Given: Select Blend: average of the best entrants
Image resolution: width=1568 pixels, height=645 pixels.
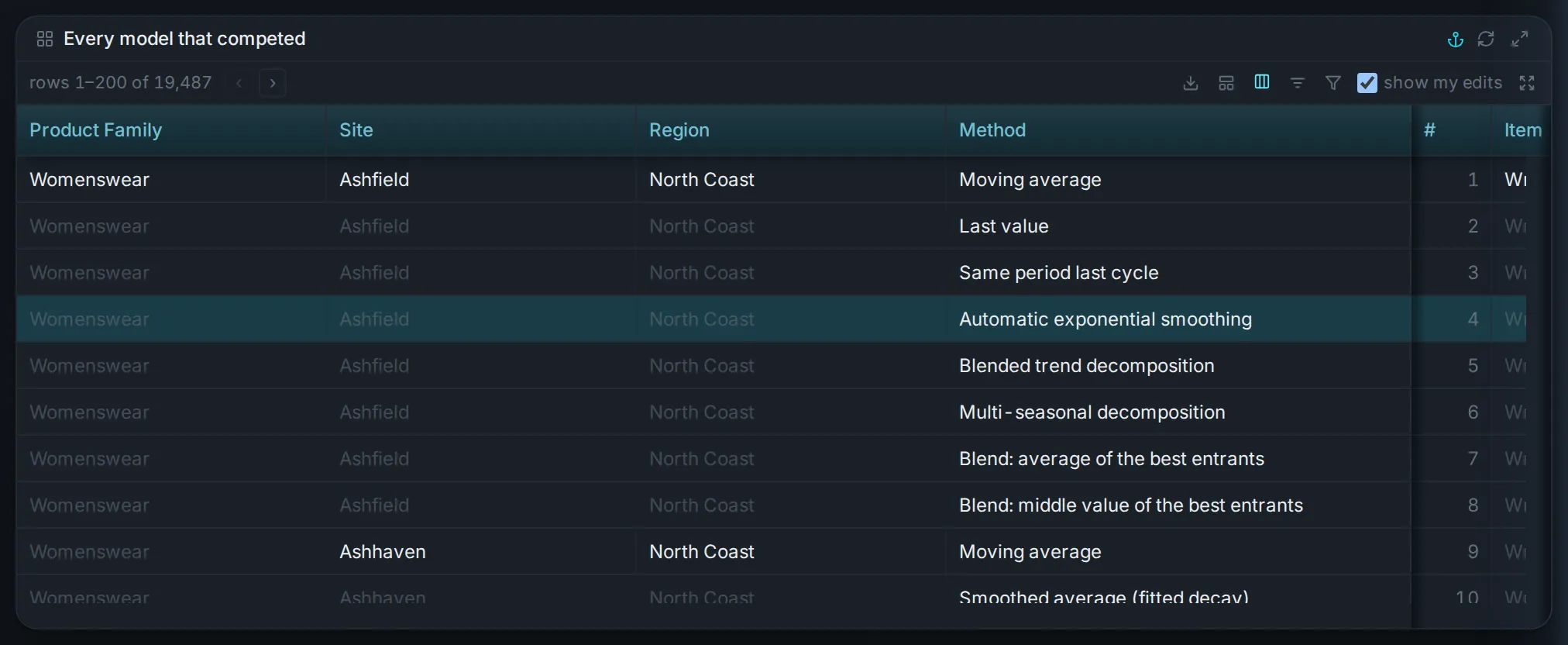Looking at the screenshot, I should (1178, 458).
